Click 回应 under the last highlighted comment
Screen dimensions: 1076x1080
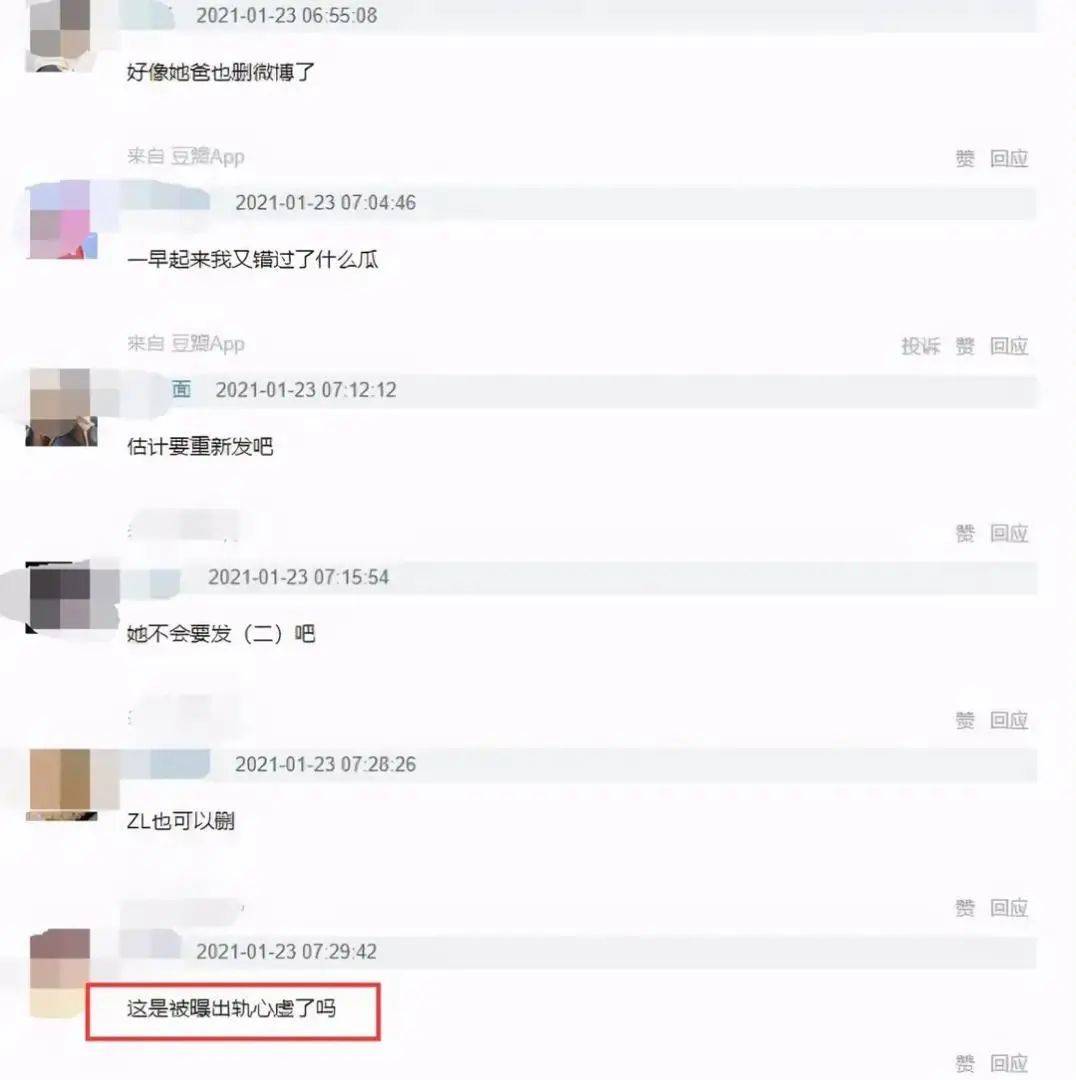(x=1008, y=1064)
